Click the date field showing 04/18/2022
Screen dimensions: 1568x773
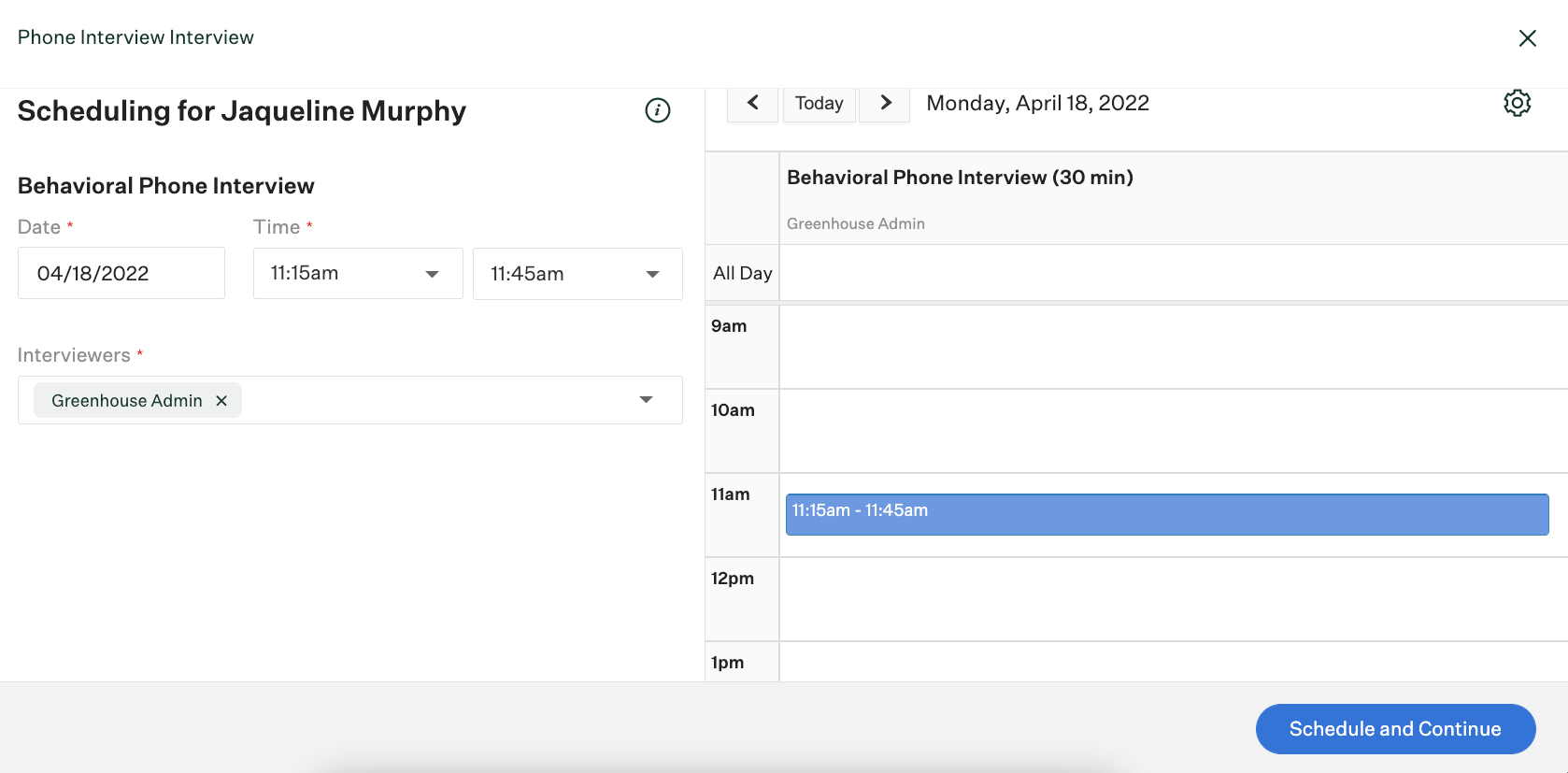(121, 274)
